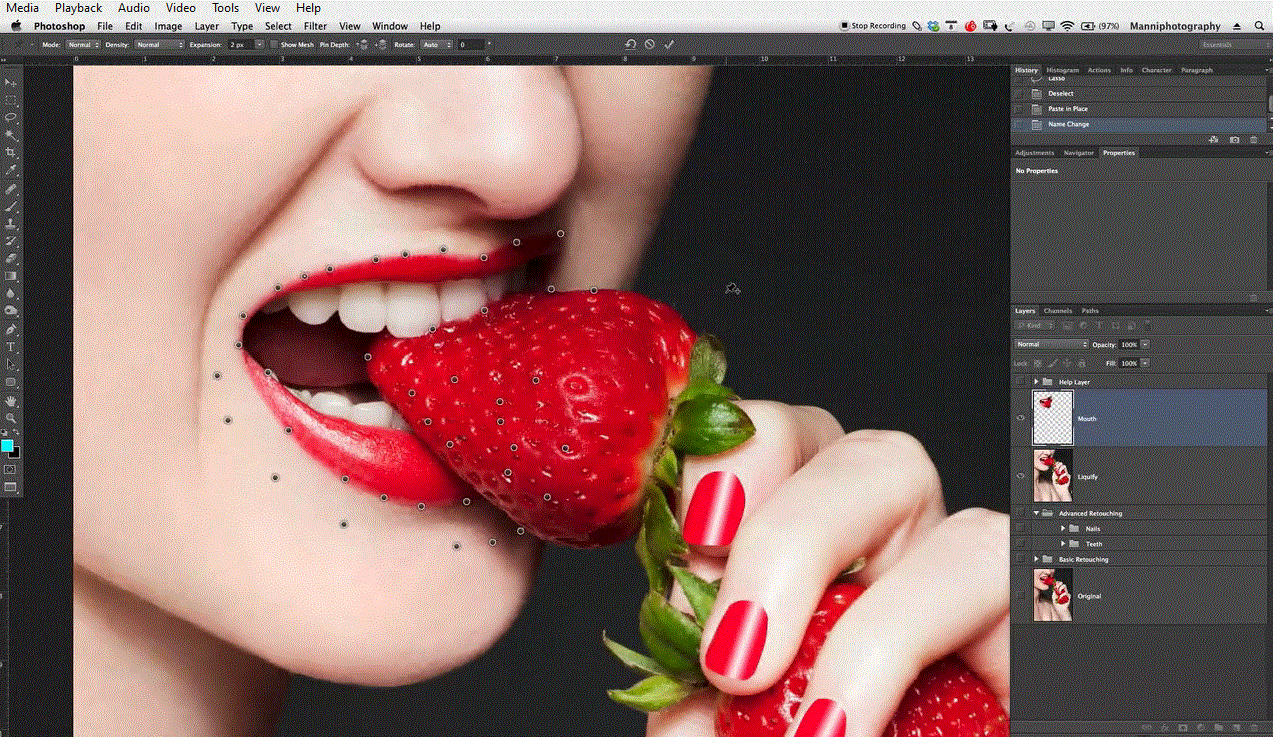This screenshot has height=737, width=1273.
Task: Select the Rectangle shape tool
Action: point(11,382)
